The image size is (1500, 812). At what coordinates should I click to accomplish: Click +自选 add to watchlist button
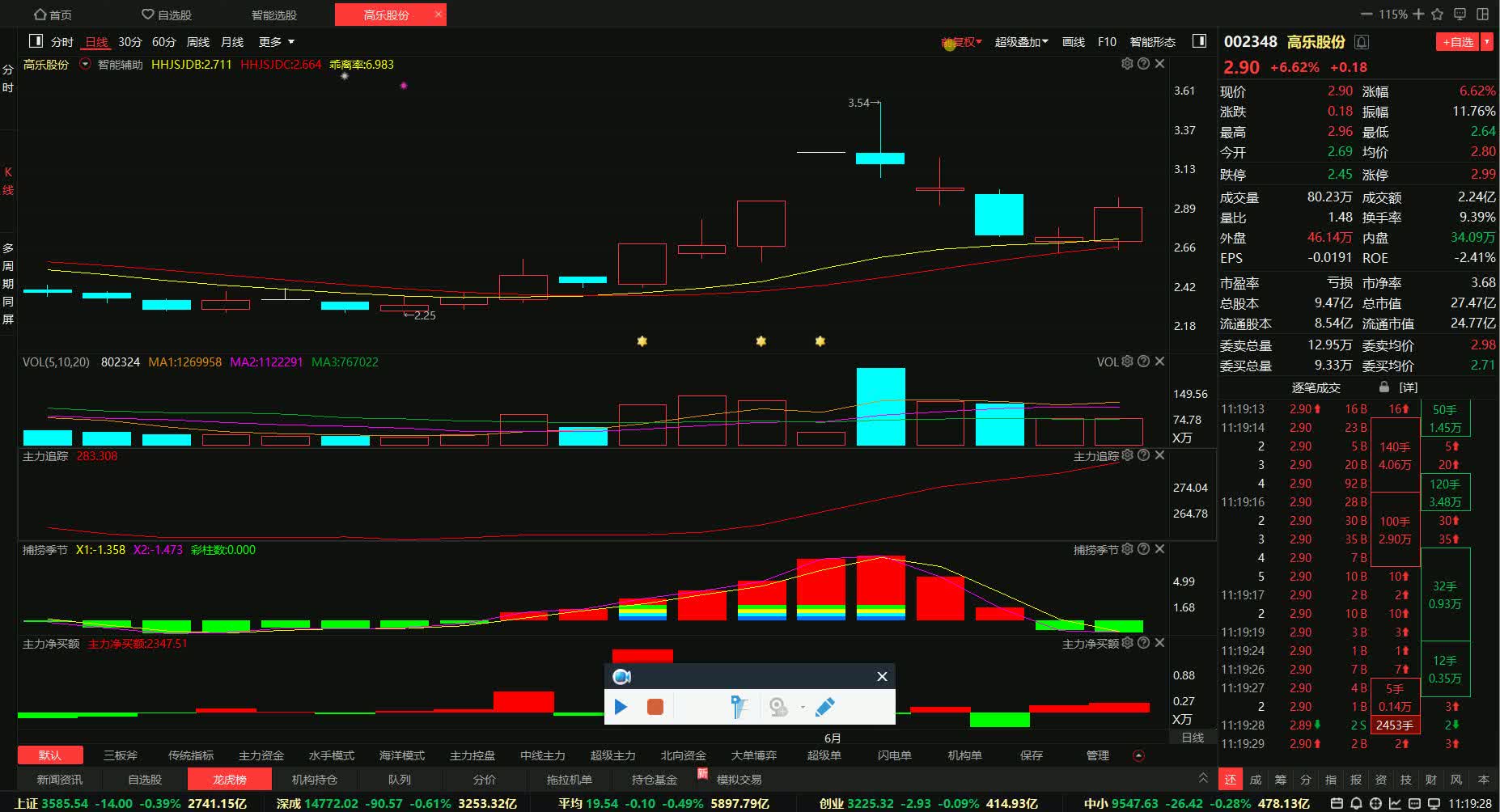click(x=1458, y=42)
